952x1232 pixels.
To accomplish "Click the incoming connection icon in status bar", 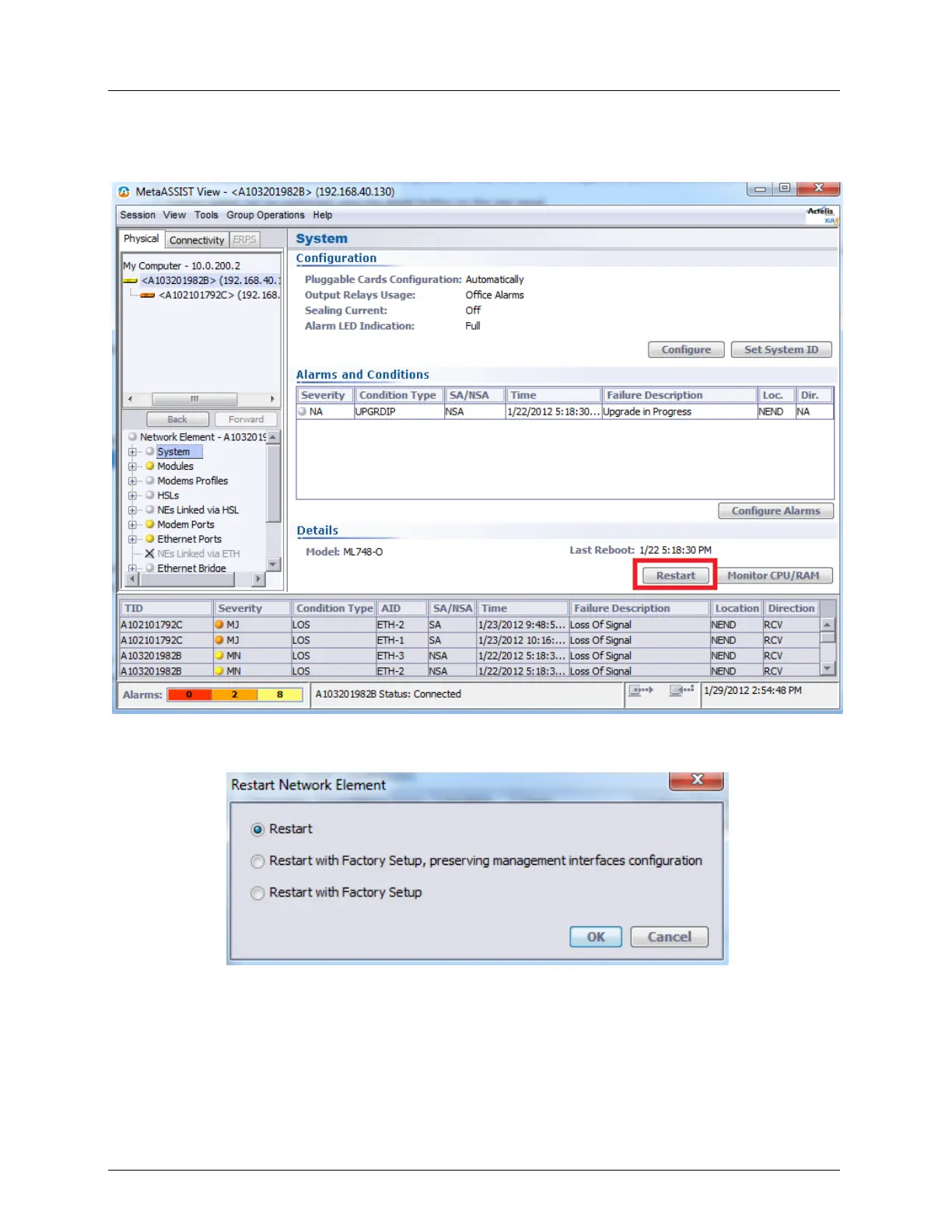I will pyautogui.click(x=682, y=690).
